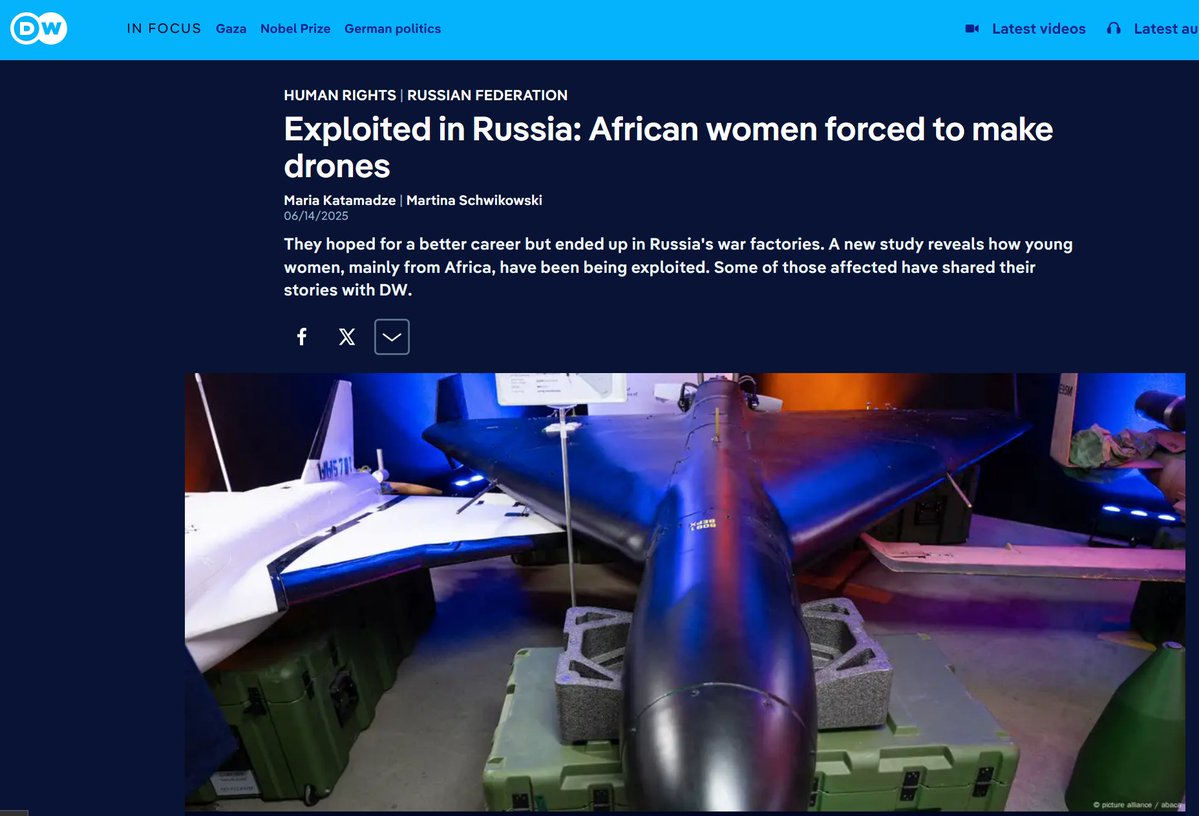Open Latest audio link
This screenshot has height=816, width=1199.
(1165, 28)
